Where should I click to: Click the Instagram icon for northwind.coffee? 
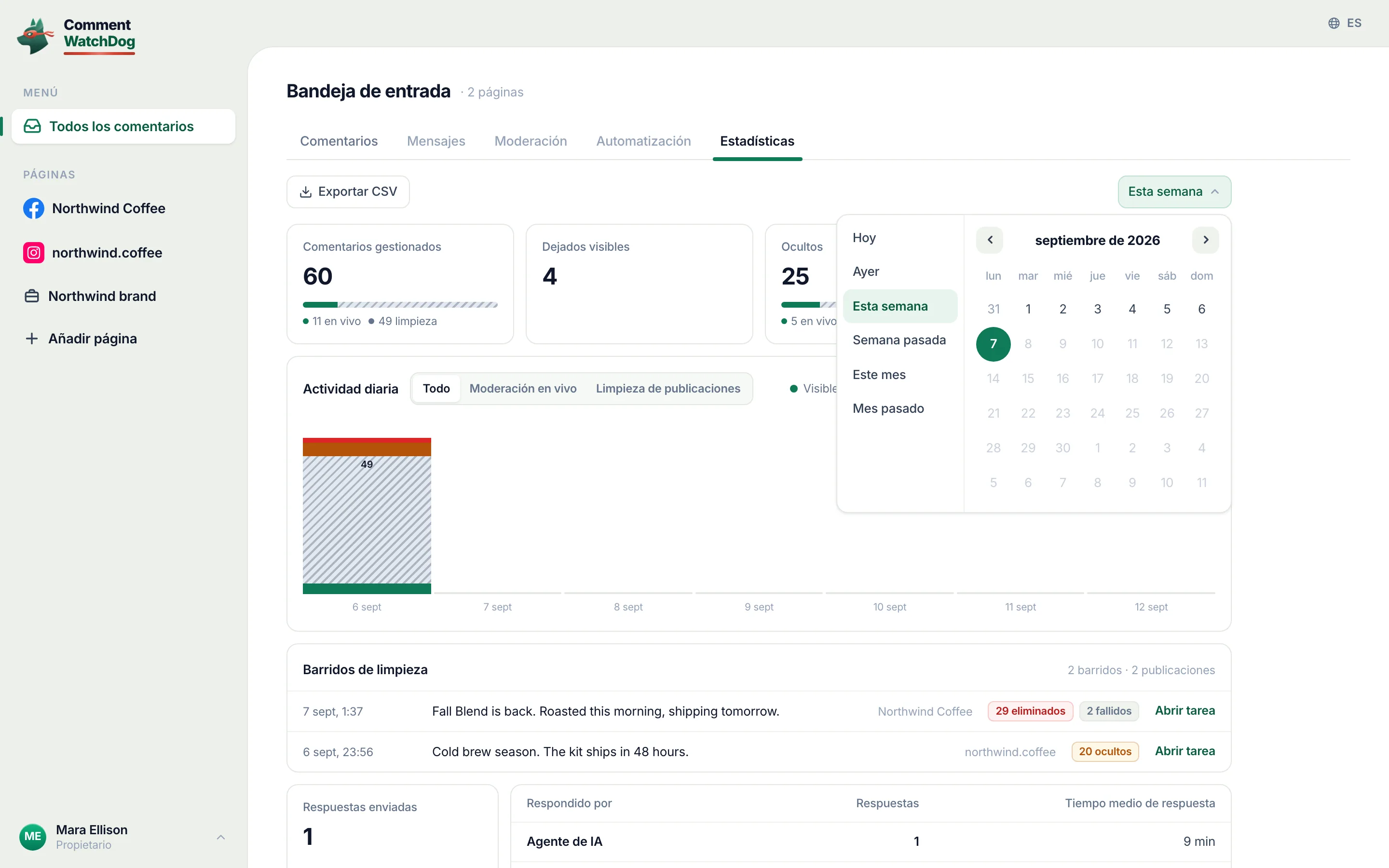coord(33,253)
